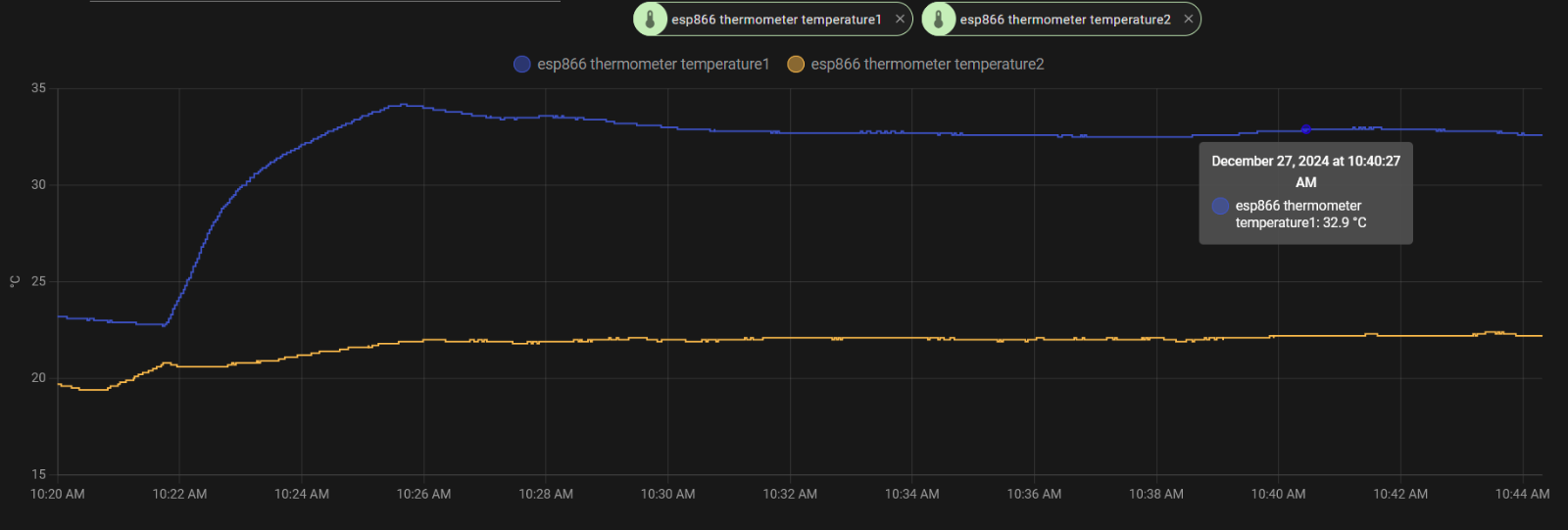
Task: Click the 10:42 AM axis label
Action: click(1400, 494)
